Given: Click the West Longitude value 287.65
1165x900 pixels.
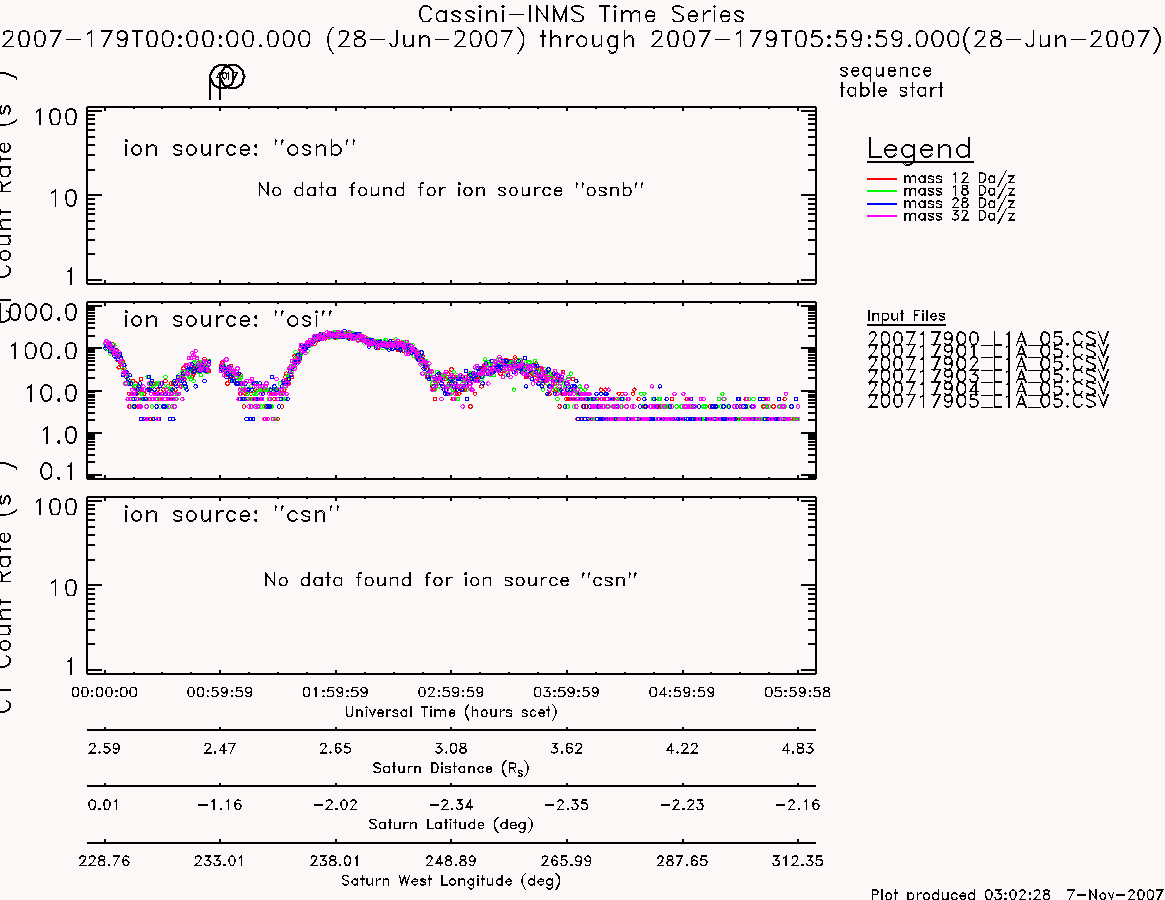Looking at the screenshot, I should pos(681,861).
